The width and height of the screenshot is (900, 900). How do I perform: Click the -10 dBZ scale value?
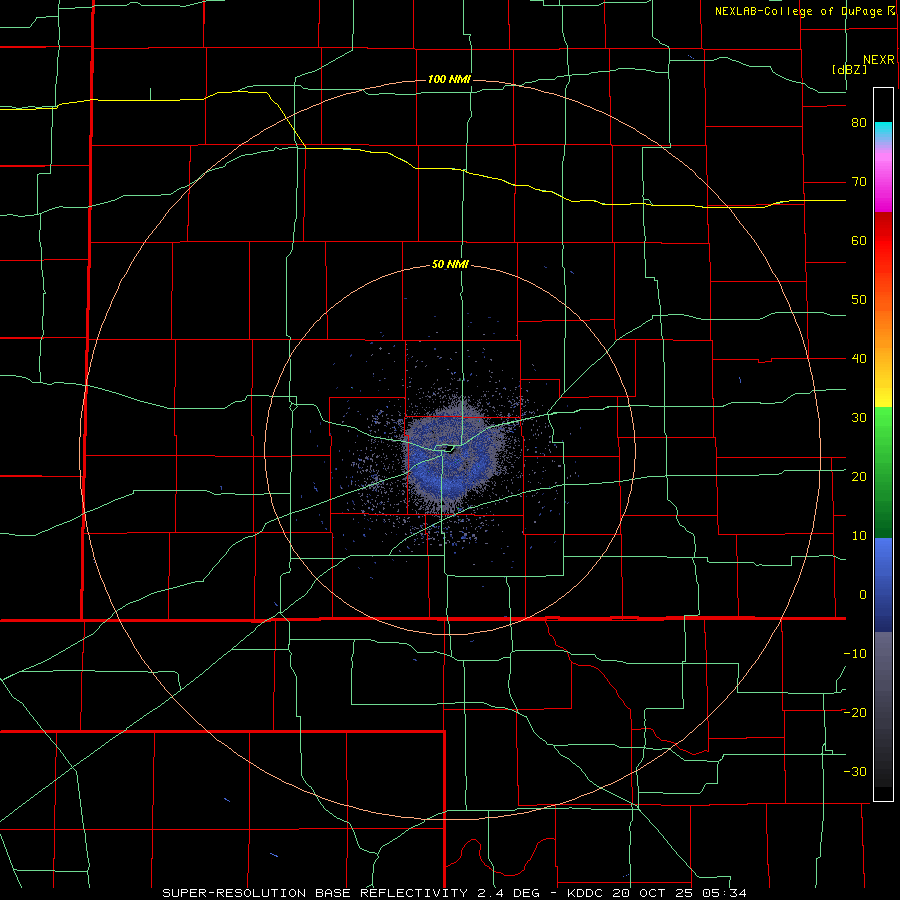tap(855, 654)
